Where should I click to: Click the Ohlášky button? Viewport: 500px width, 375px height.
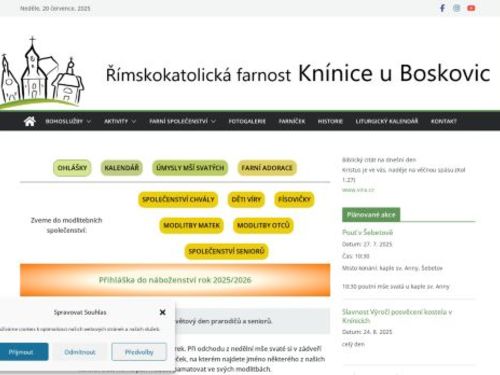click(72, 168)
